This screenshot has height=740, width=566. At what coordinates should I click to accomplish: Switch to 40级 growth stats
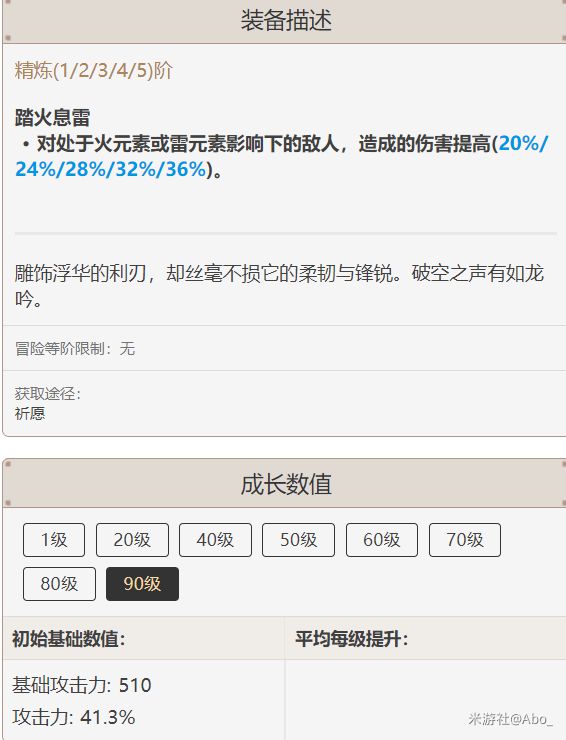pos(215,540)
